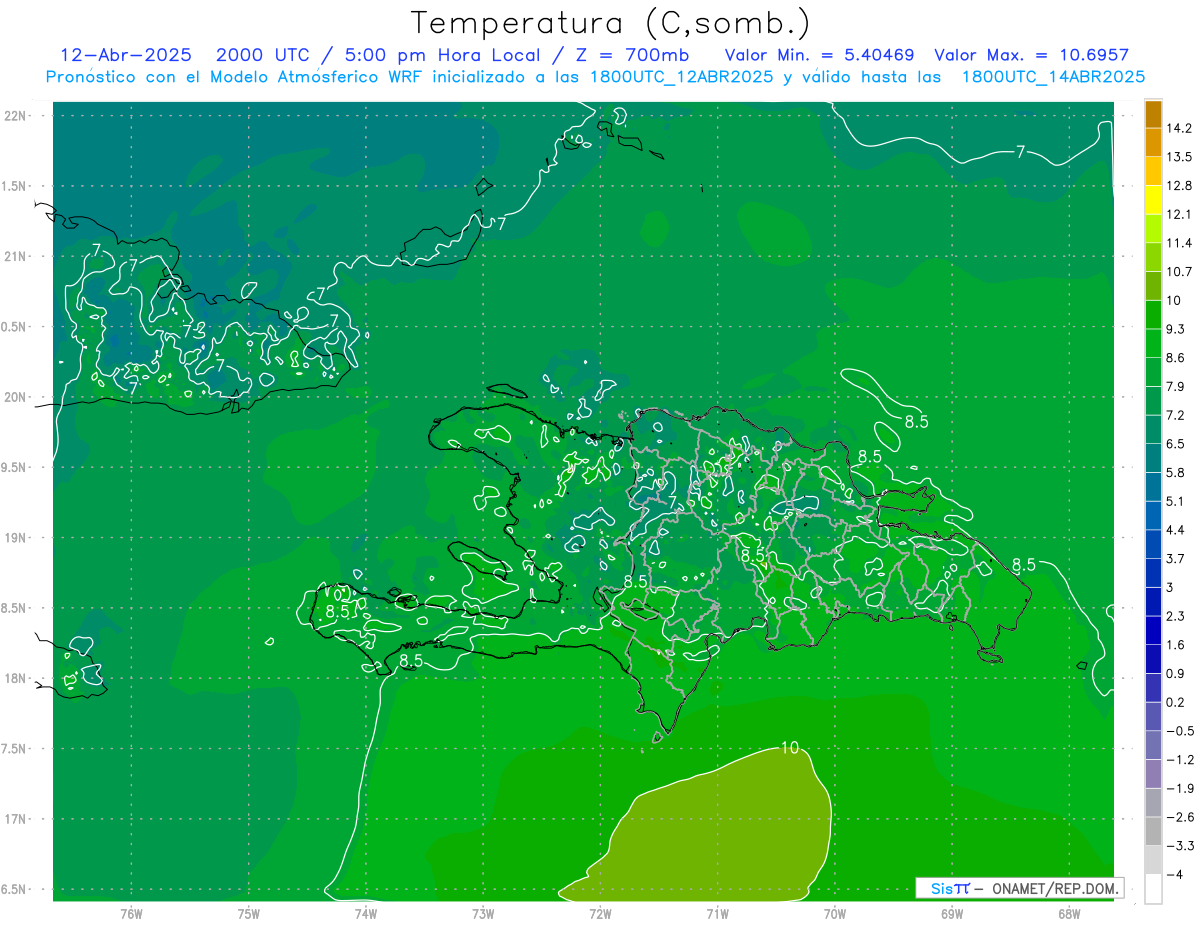Click the 6.5N latitude axis label
The height and width of the screenshot is (927, 1200).
click(15, 889)
